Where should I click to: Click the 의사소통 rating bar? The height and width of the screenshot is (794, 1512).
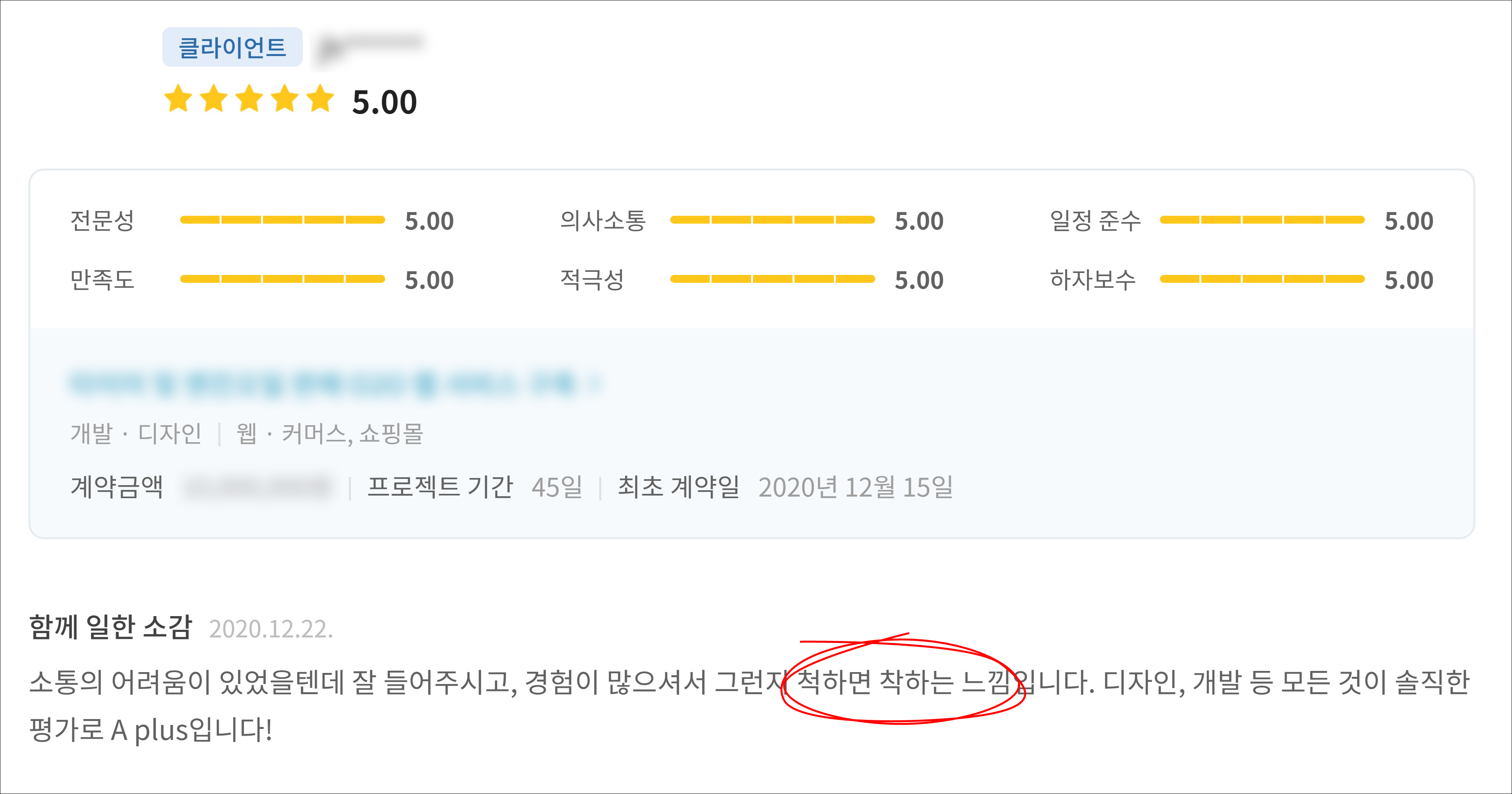[772, 220]
